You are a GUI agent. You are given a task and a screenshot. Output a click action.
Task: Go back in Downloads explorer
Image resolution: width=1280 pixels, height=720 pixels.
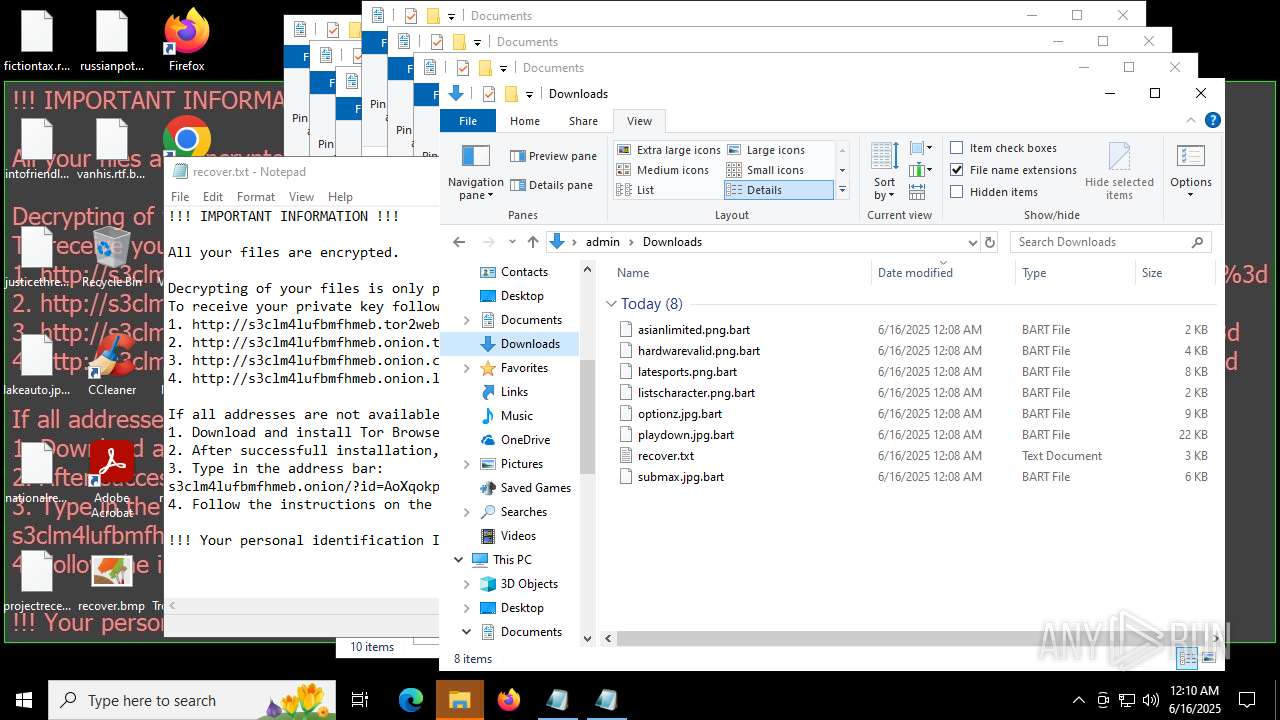pos(459,242)
